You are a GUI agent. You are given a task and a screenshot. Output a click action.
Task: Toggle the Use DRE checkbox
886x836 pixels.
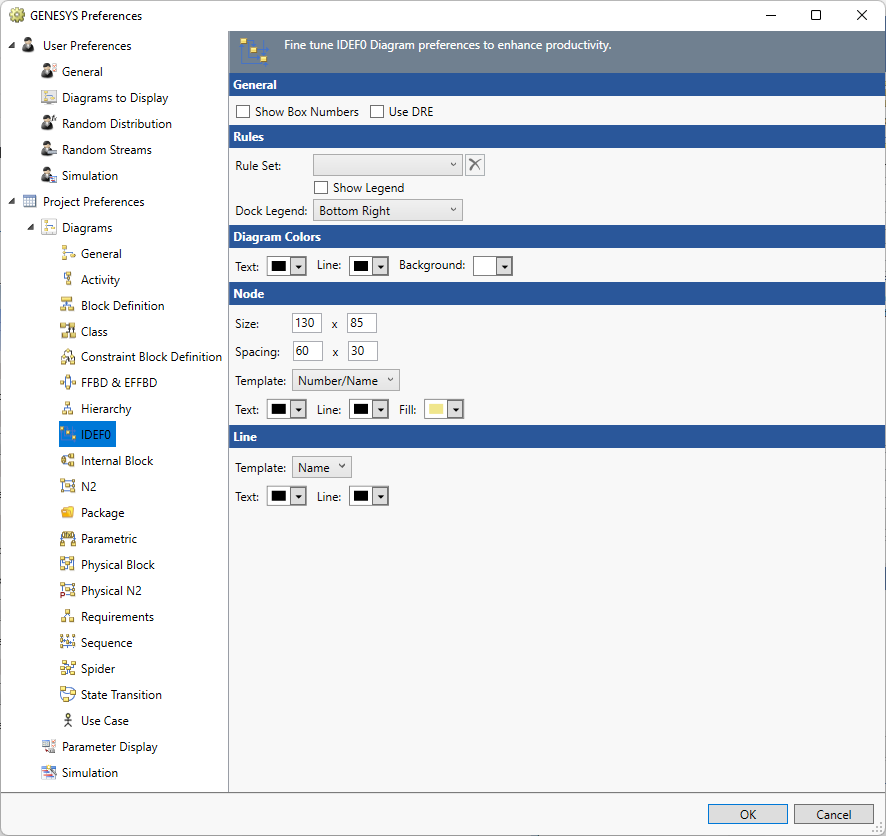377,112
